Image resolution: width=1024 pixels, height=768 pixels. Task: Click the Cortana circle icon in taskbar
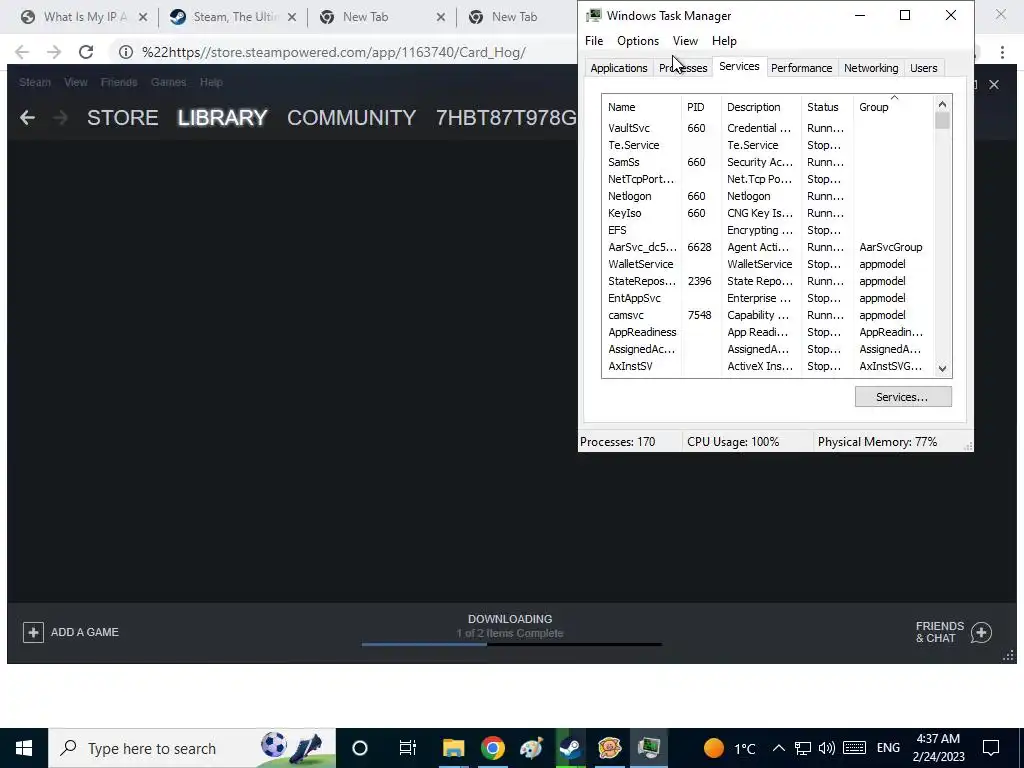tap(360, 748)
